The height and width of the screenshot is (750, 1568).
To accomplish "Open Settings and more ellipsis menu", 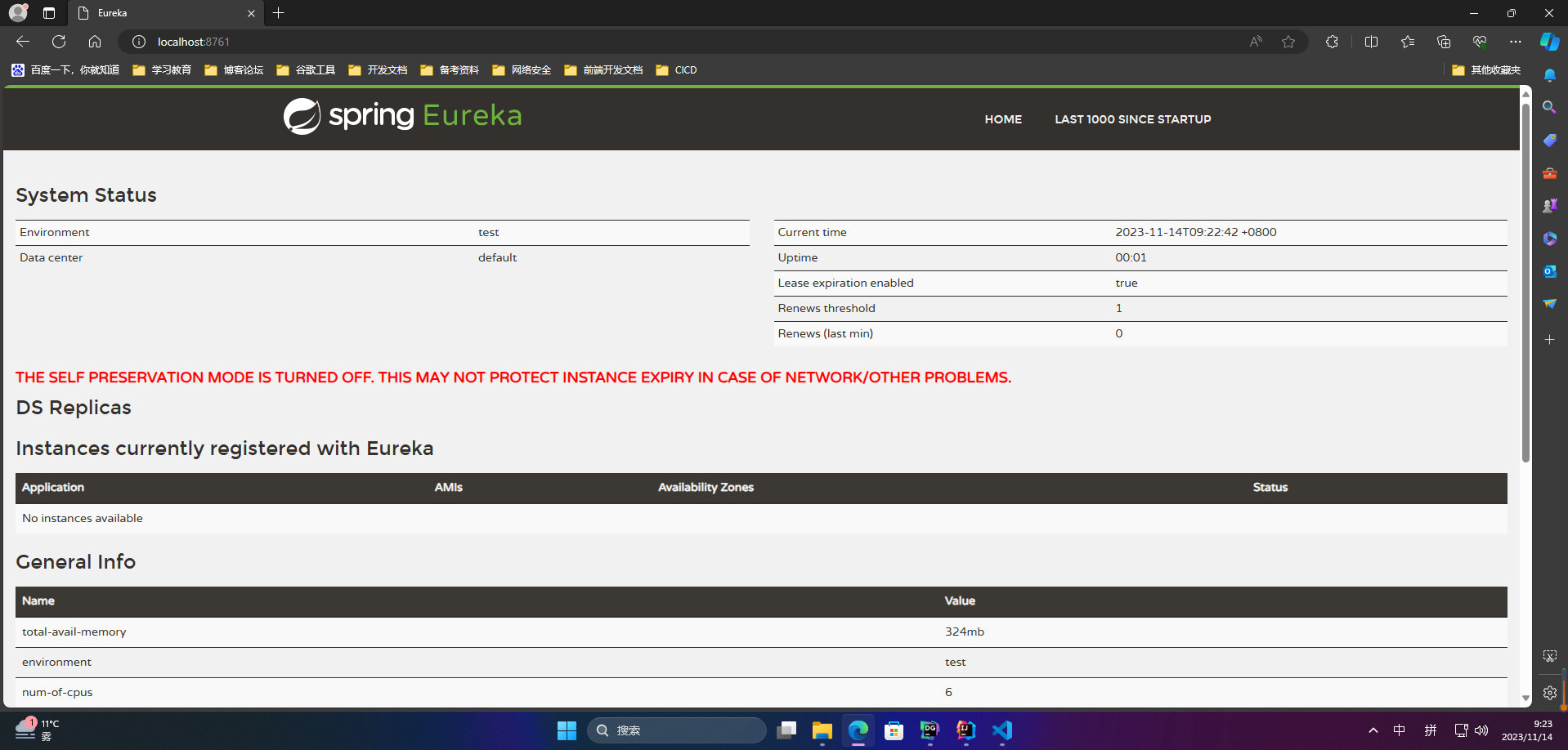I will pyautogui.click(x=1515, y=42).
